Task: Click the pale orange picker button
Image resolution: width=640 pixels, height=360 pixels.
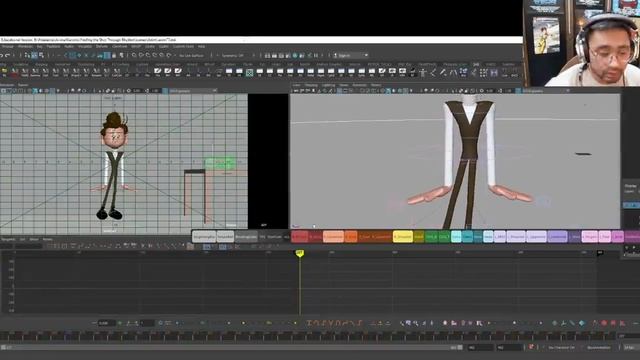Action: pos(333,237)
